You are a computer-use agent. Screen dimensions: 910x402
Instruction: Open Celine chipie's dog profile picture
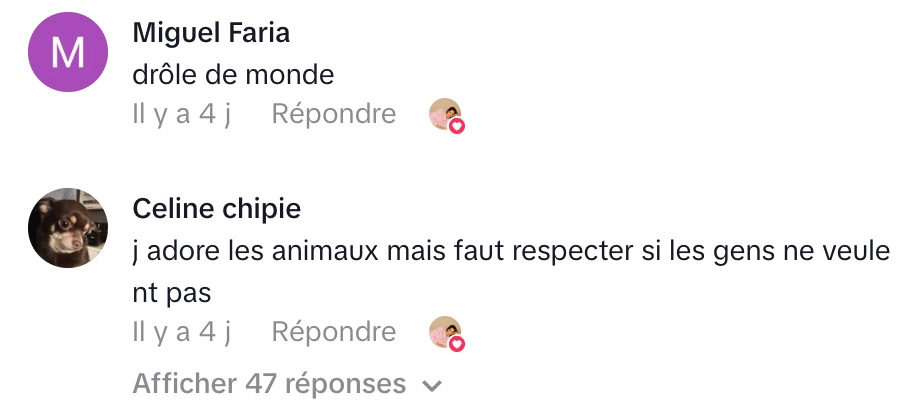coord(67,228)
